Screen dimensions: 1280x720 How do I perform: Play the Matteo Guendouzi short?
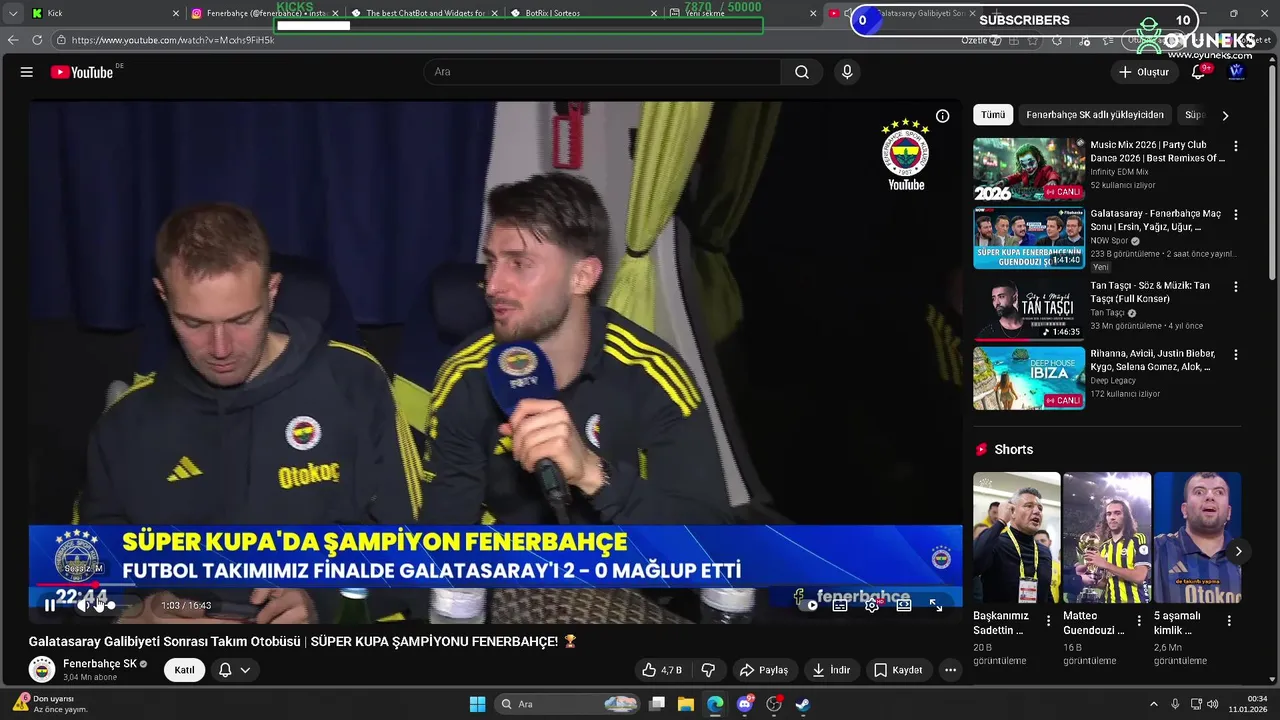[1107, 538]
